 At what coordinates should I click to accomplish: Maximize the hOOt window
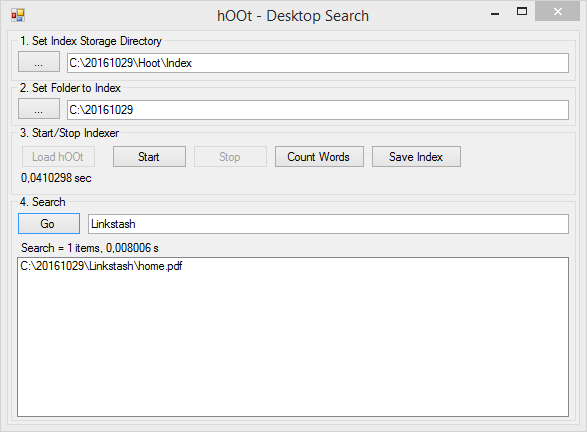[x=522, y=12]
